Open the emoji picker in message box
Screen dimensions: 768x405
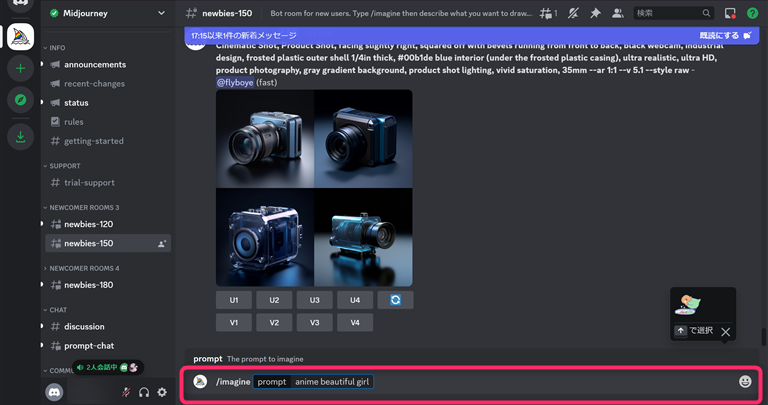pos(745,381)
